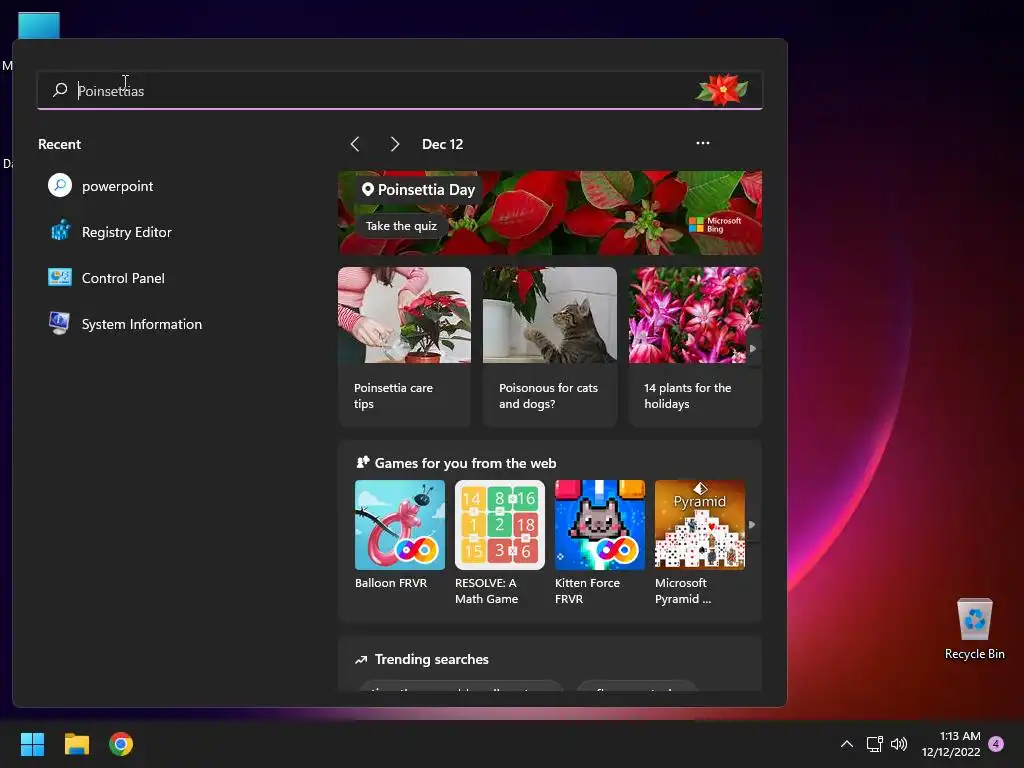
Task: Click Take the quiz button
Action: pos(401,226)
